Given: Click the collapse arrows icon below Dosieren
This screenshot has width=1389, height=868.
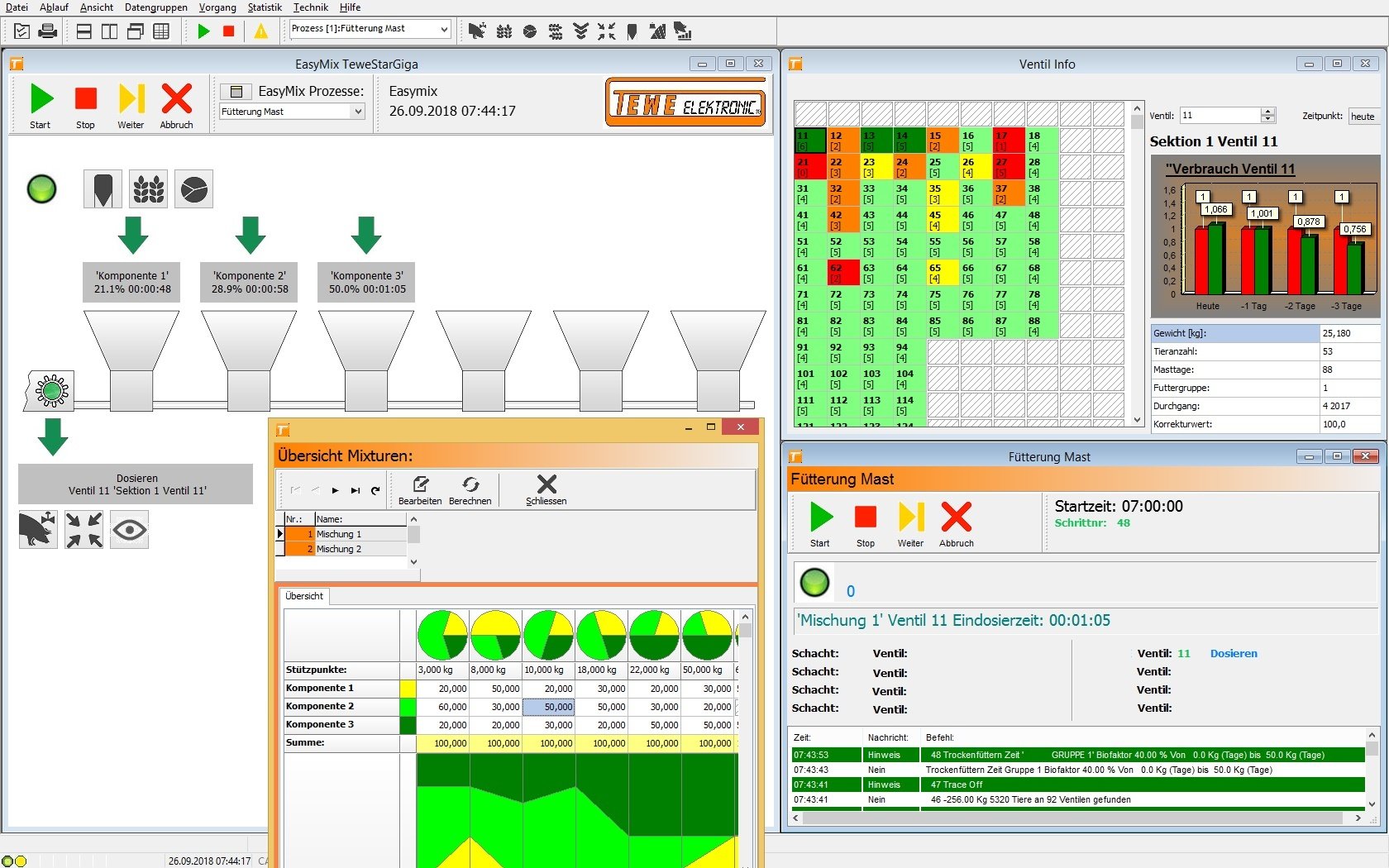Looking at the screenshot, I should (84, 530).
